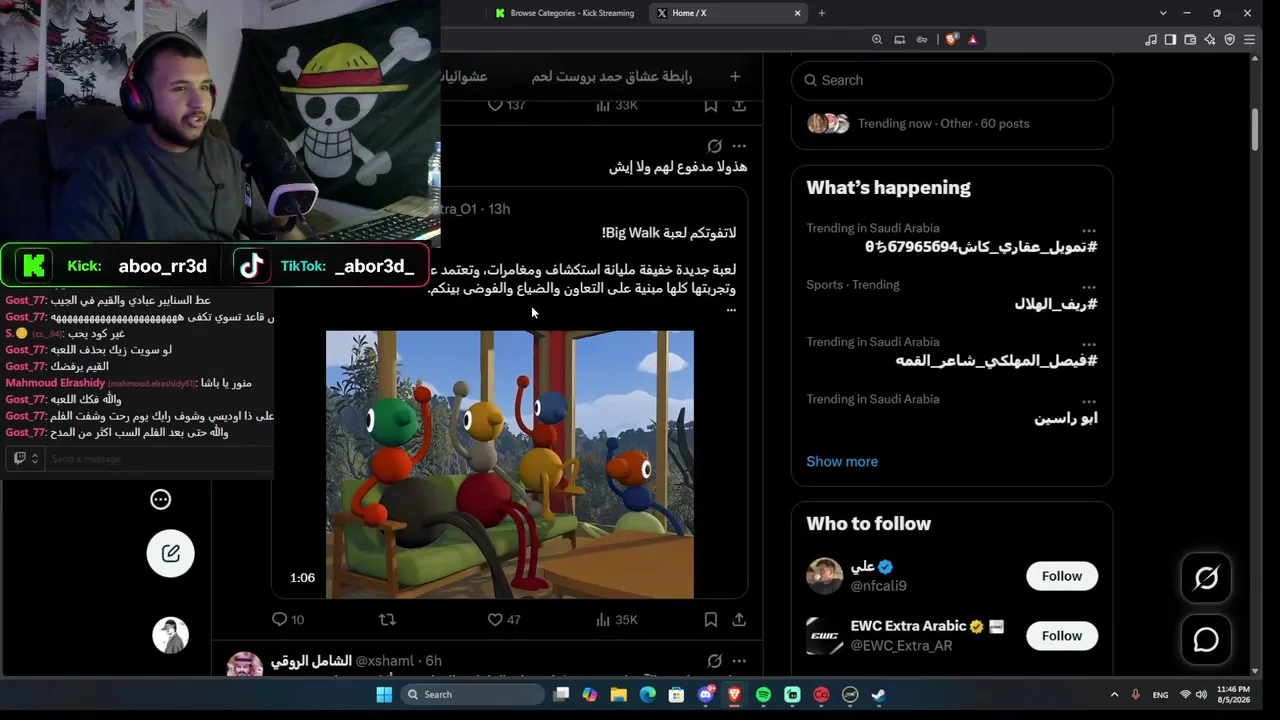1280x720 pixels.
Task: Open the تمويل_عقاري_كاش trending hashtag
Action: click(981, 247)
